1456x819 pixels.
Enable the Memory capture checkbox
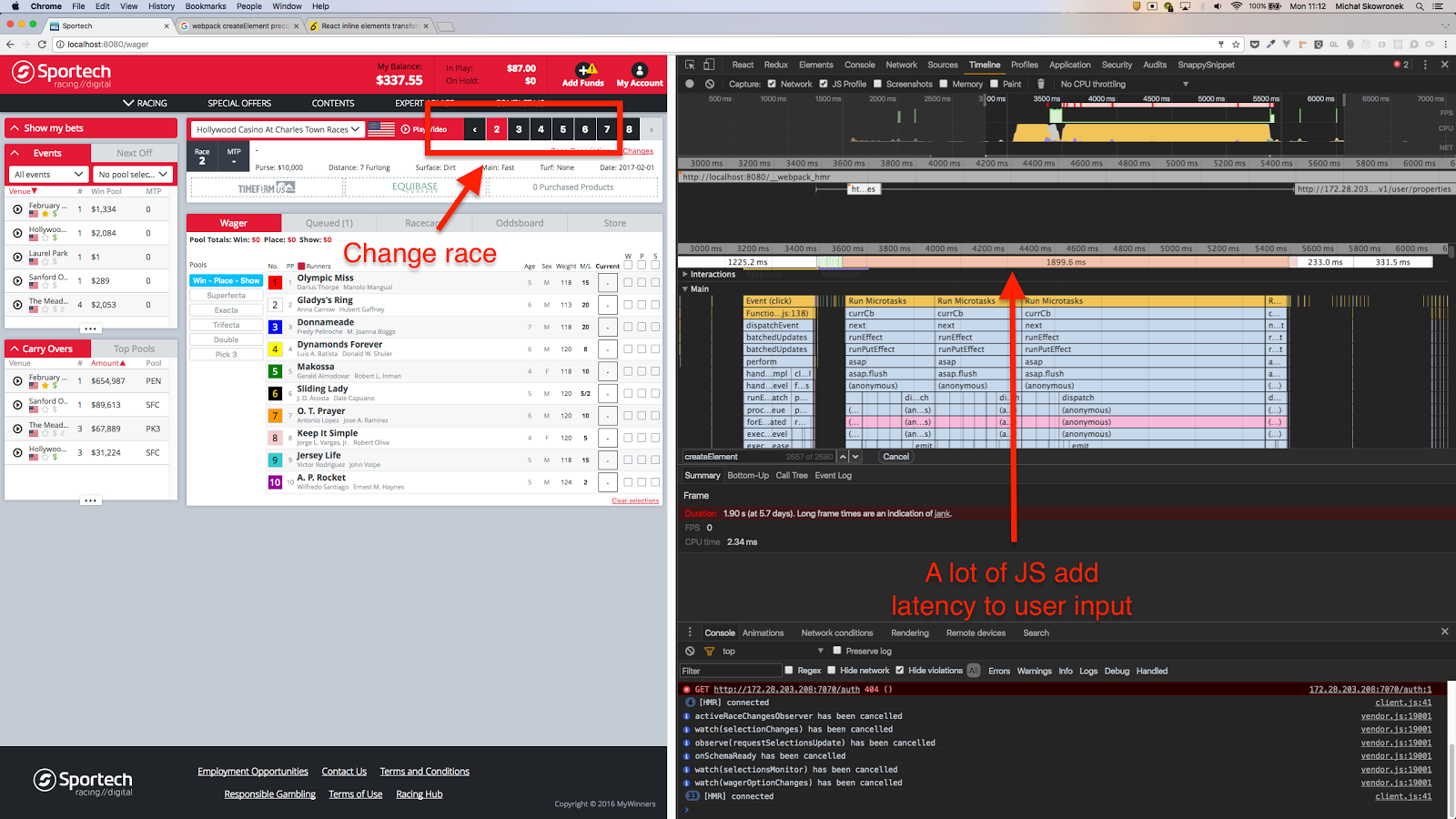pos(944,84)
